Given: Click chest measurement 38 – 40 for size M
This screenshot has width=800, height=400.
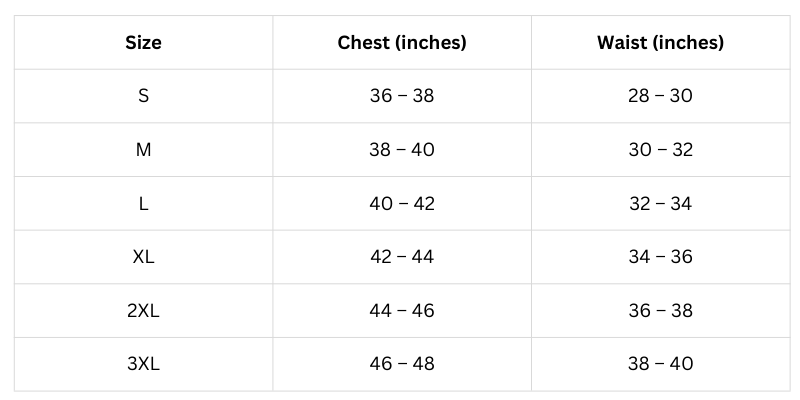Looking at the screenshot, I should click(x=402, y=150).
